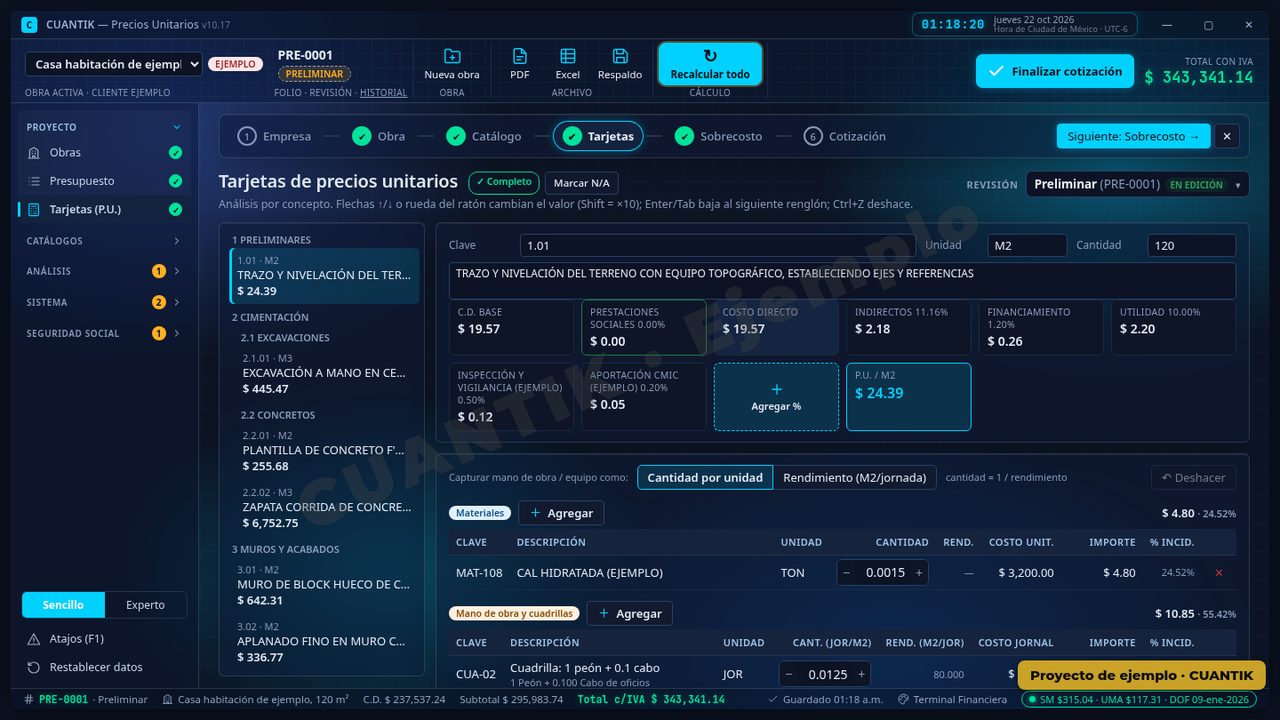This screenshot has height=720, width=1280.
Task: Export using the Excel icon
Action: point(568,64)
